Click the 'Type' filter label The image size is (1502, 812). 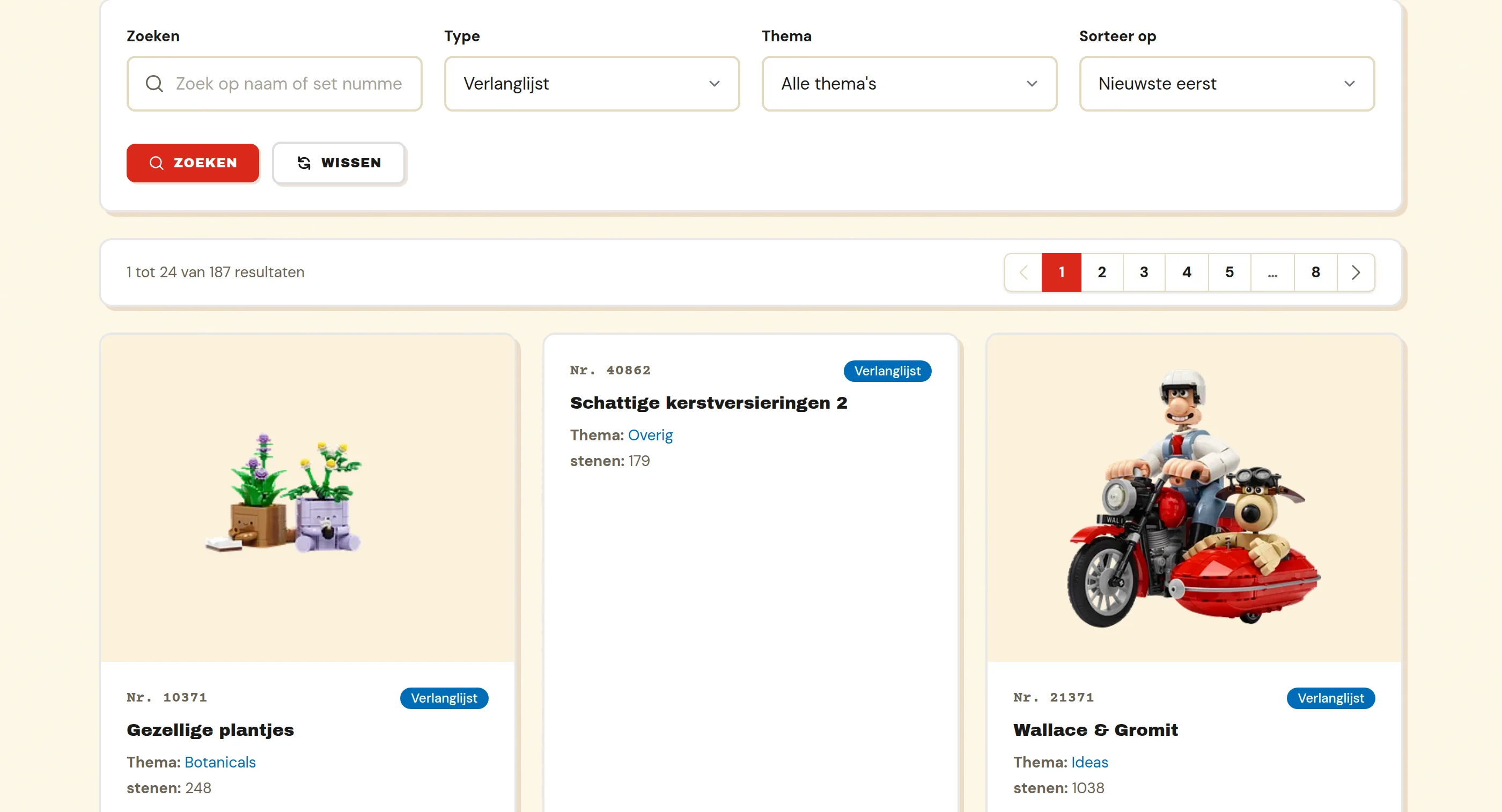point(462,36)
